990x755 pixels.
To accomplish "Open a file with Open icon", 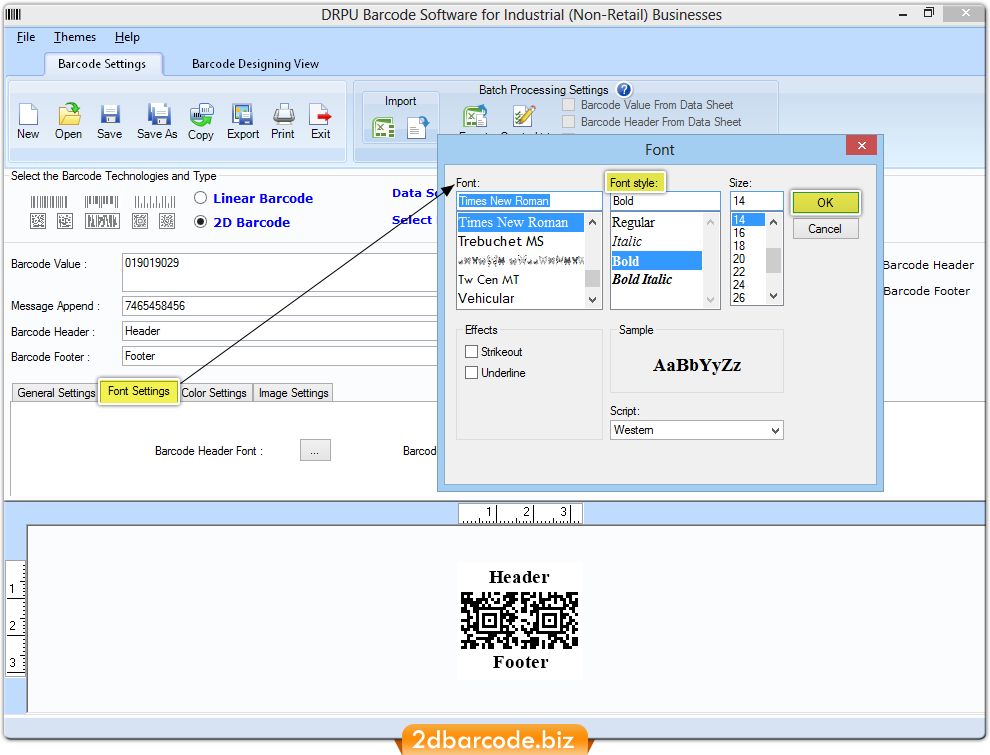I will click(x=69, y=114).
